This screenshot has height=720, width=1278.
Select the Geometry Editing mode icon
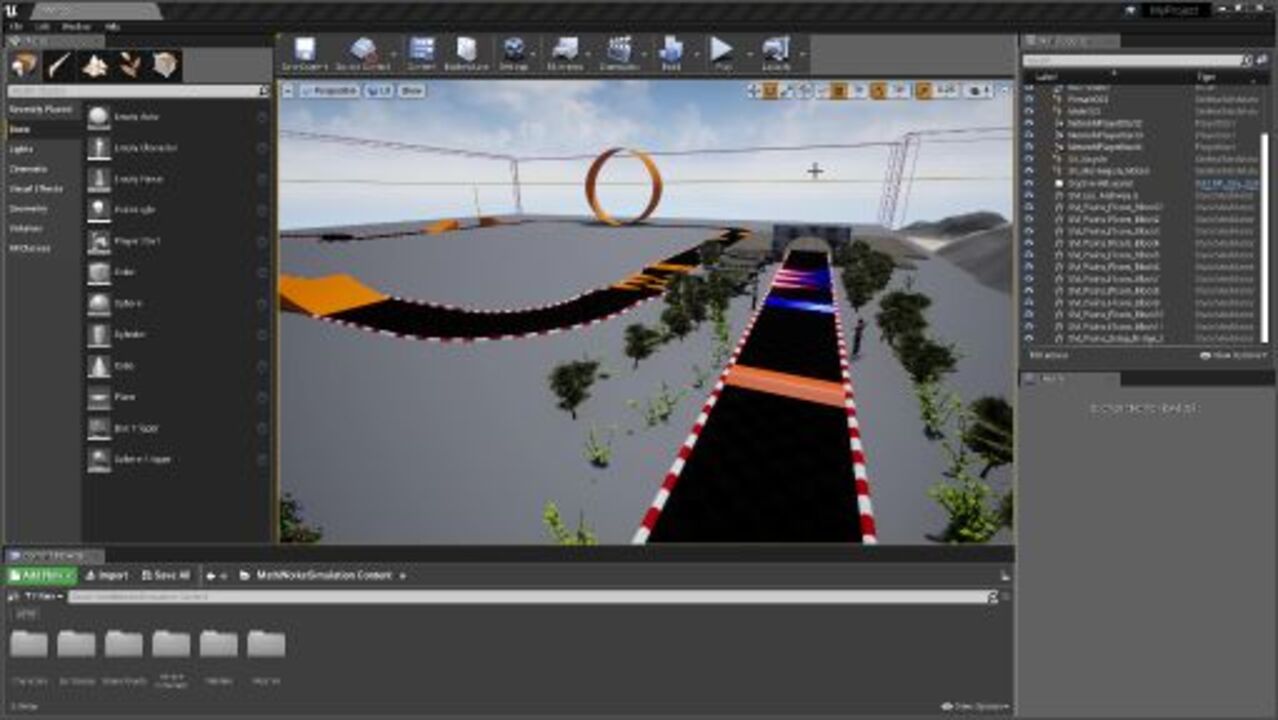click(x=165, y=66)
